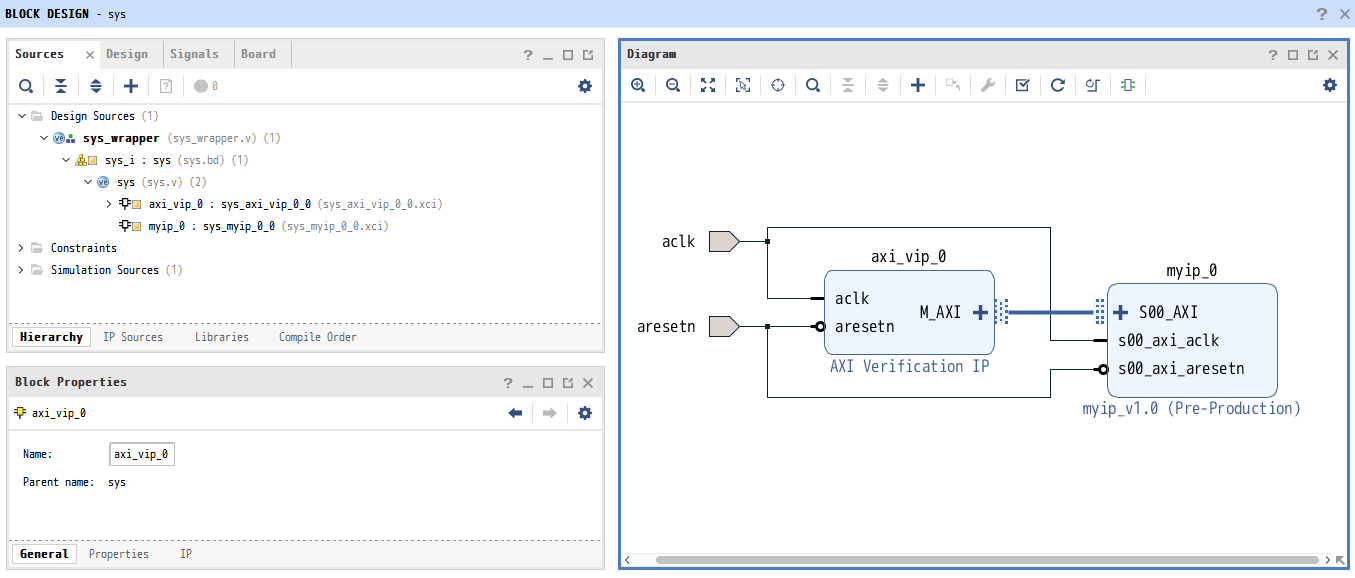Zoom the diagram to fit
Image resolution: width=1355 pixels, height=578 pixels.
point(708,85)
